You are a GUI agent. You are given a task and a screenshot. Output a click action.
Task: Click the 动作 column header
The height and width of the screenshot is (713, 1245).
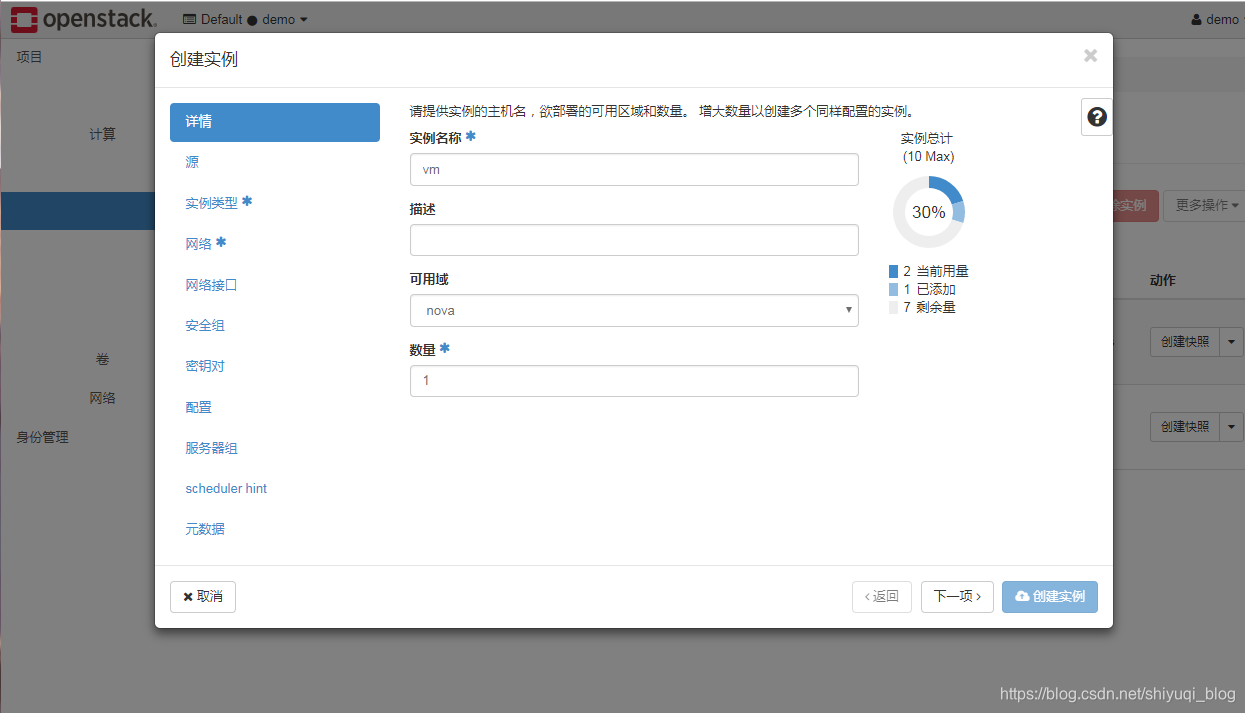(x=1162, y=280)
